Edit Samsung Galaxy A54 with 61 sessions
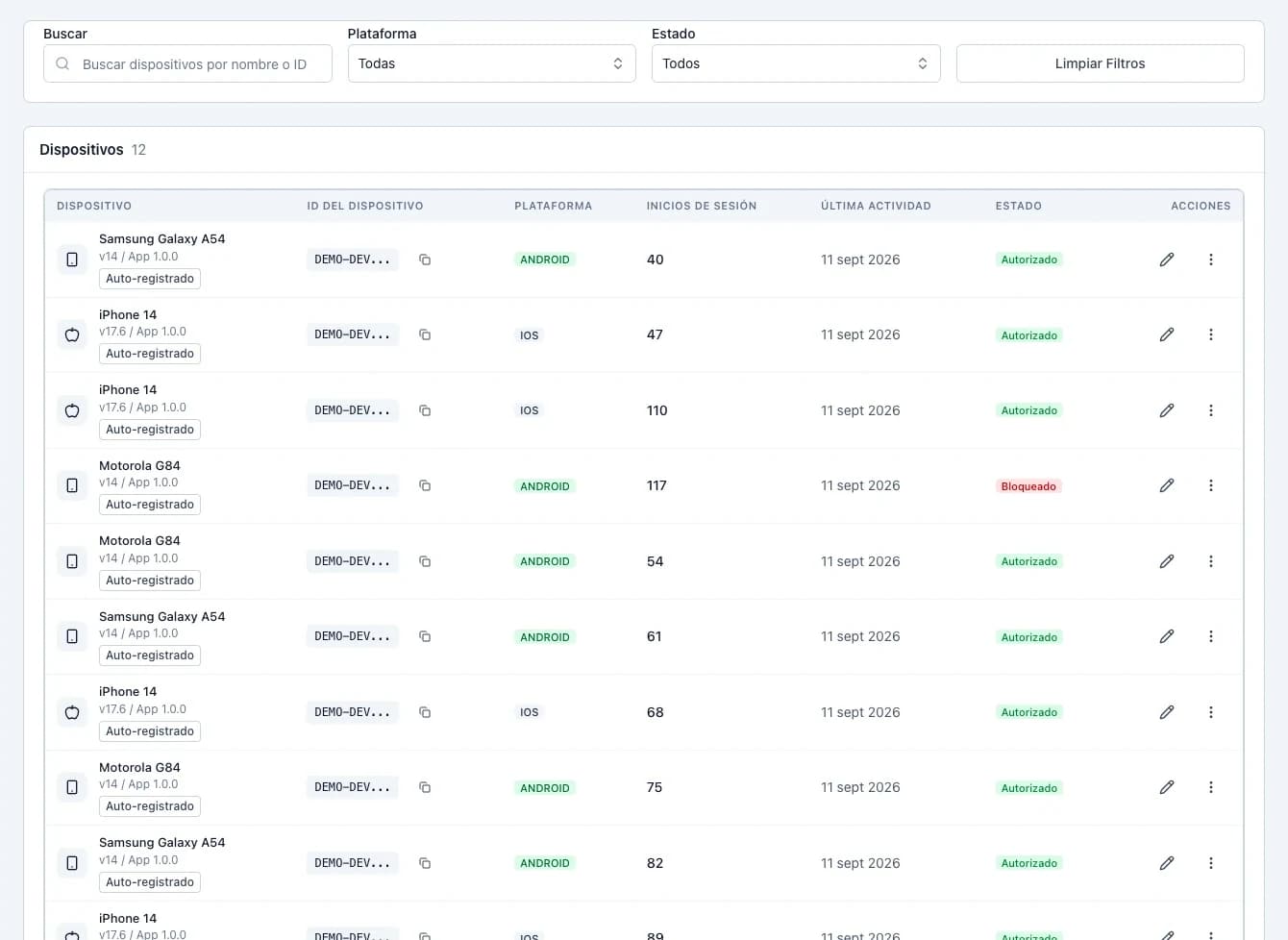The image size is (1288, 940). (1167, 636)
